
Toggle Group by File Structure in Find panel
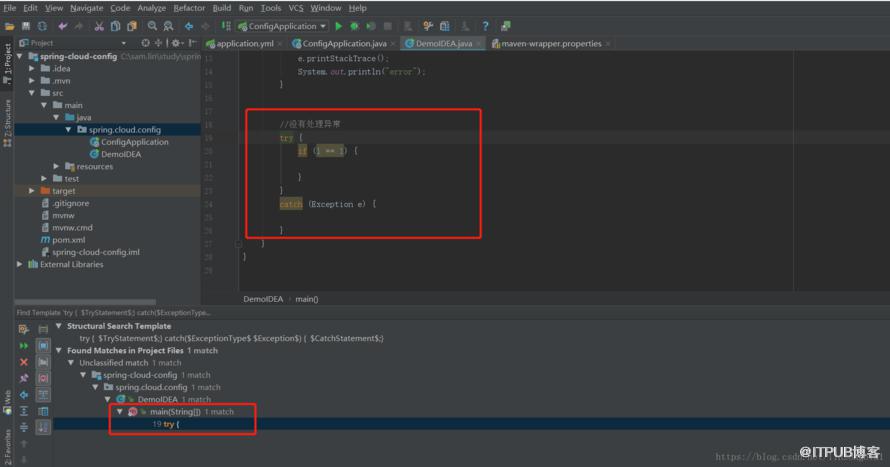point(43,378)
